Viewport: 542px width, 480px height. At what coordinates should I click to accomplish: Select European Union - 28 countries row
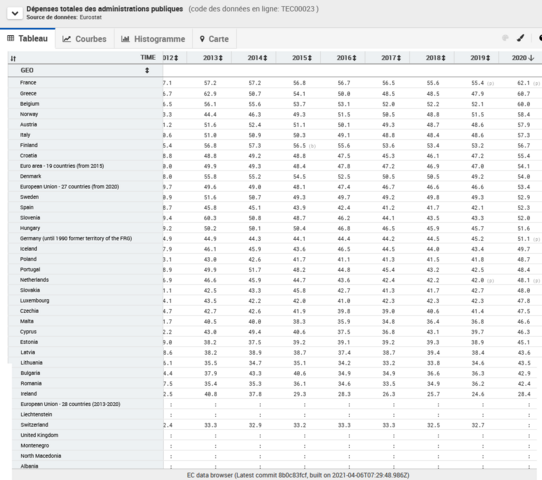point(70,404)
